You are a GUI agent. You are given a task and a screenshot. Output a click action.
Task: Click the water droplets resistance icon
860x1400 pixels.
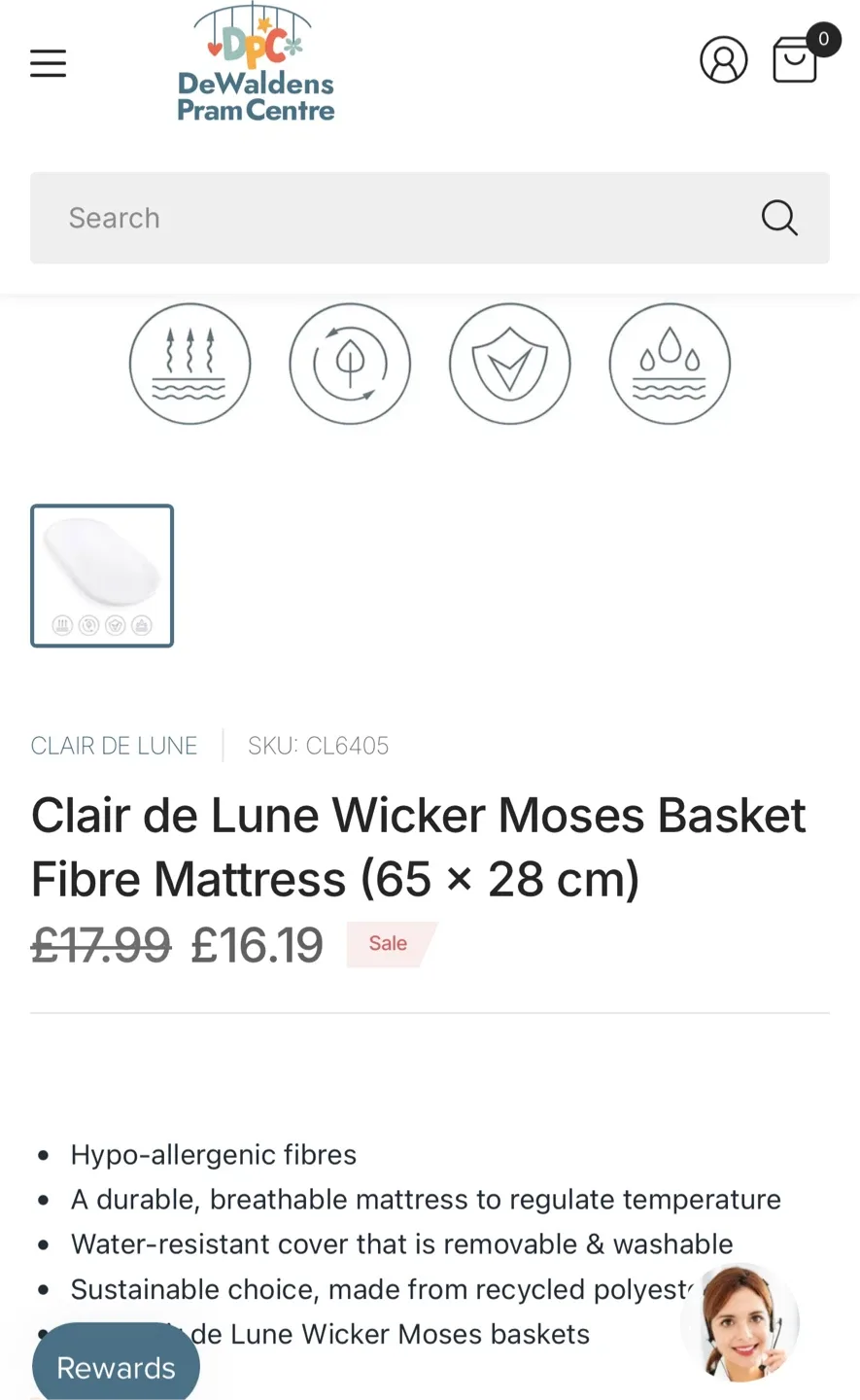click(670, 364)
